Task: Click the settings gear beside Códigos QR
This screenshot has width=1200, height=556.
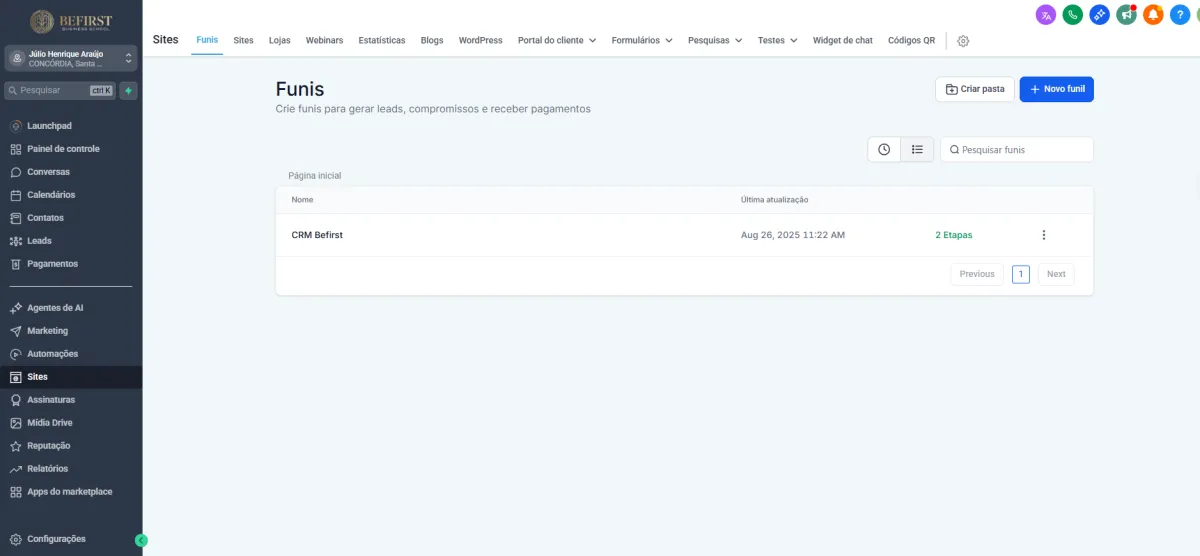Action: pyautogui.click(x=963, y=41)
